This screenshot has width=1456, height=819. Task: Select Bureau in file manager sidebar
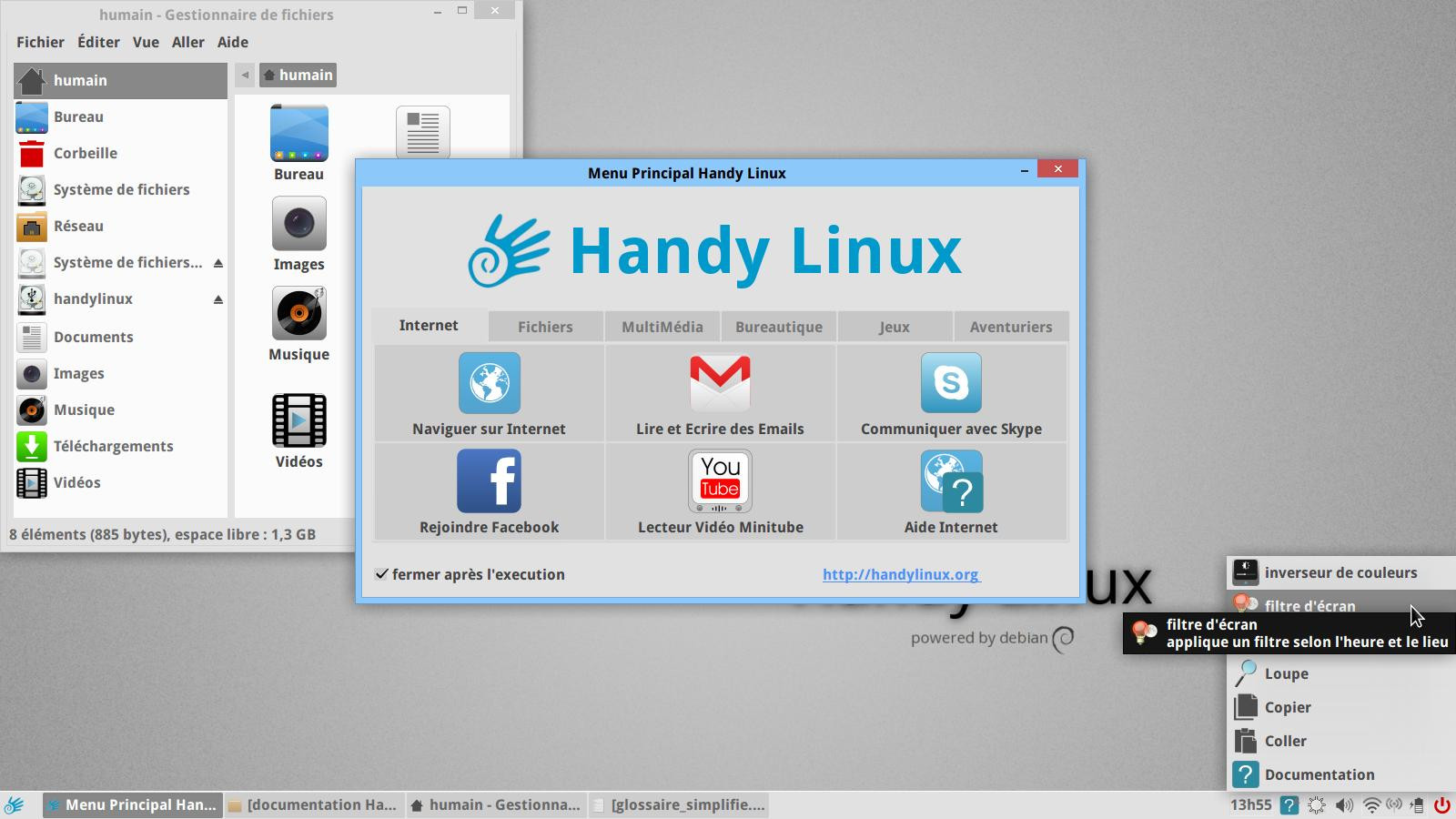(120, 116)
